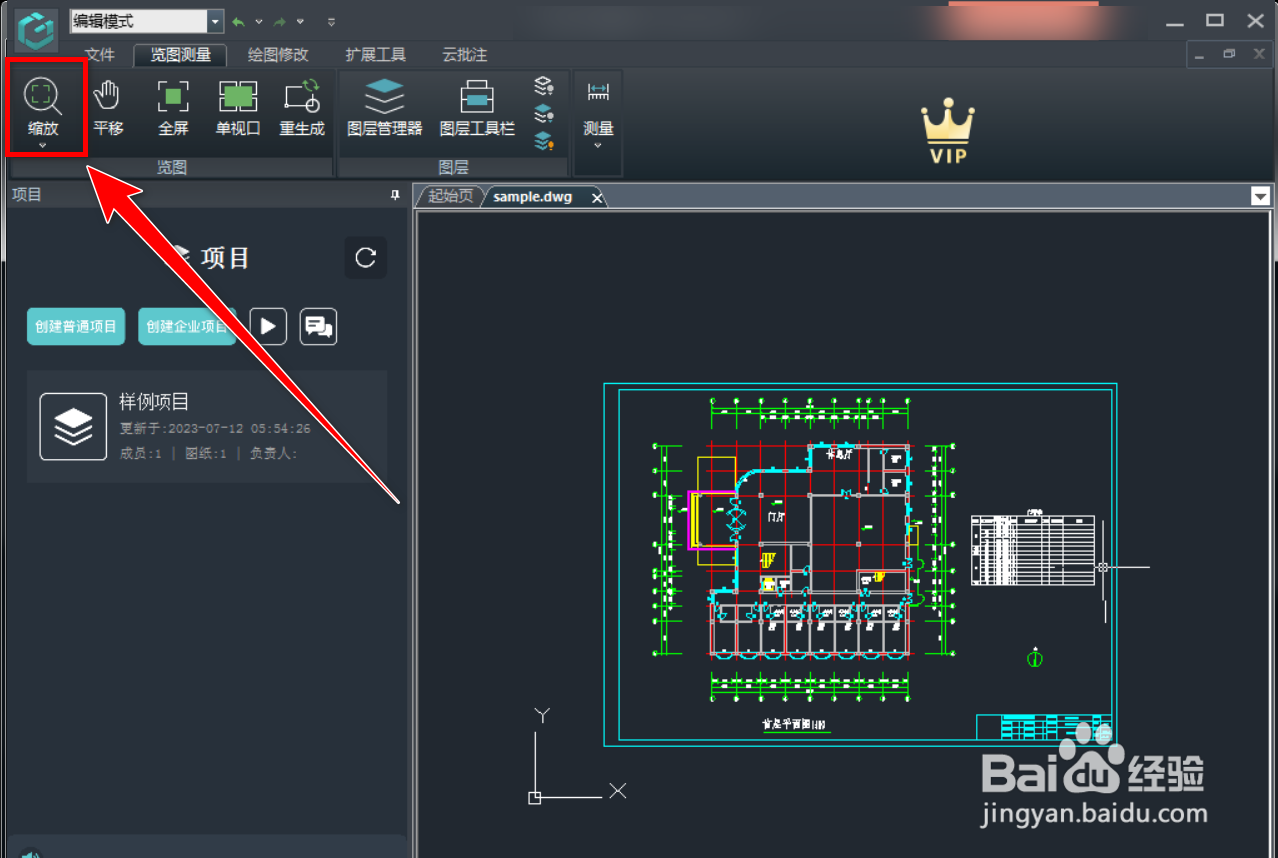Click the green undo arrow icon

click(239, 21)
